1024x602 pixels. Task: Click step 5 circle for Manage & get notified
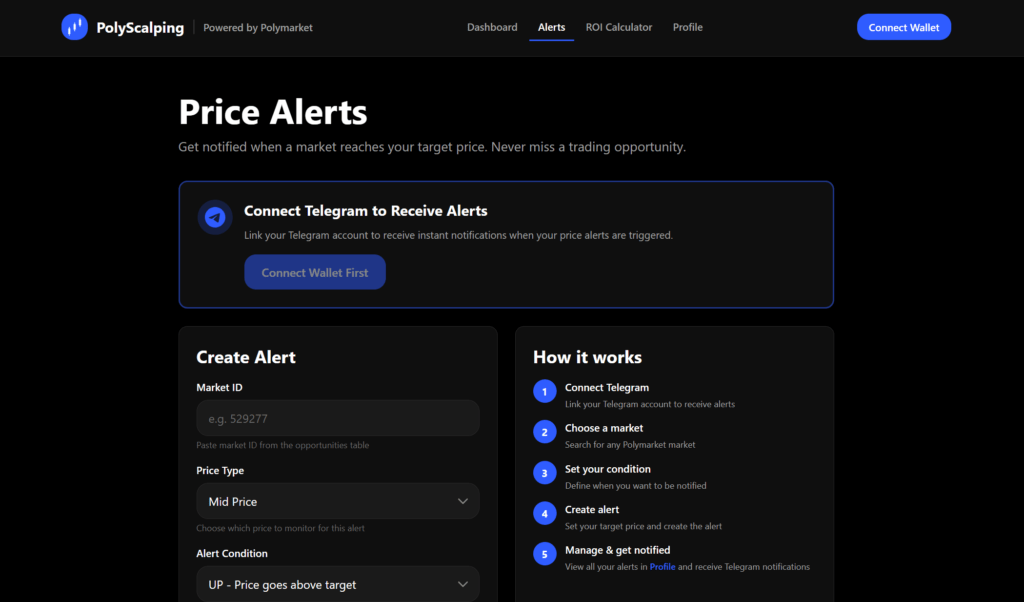coord(544,554)
